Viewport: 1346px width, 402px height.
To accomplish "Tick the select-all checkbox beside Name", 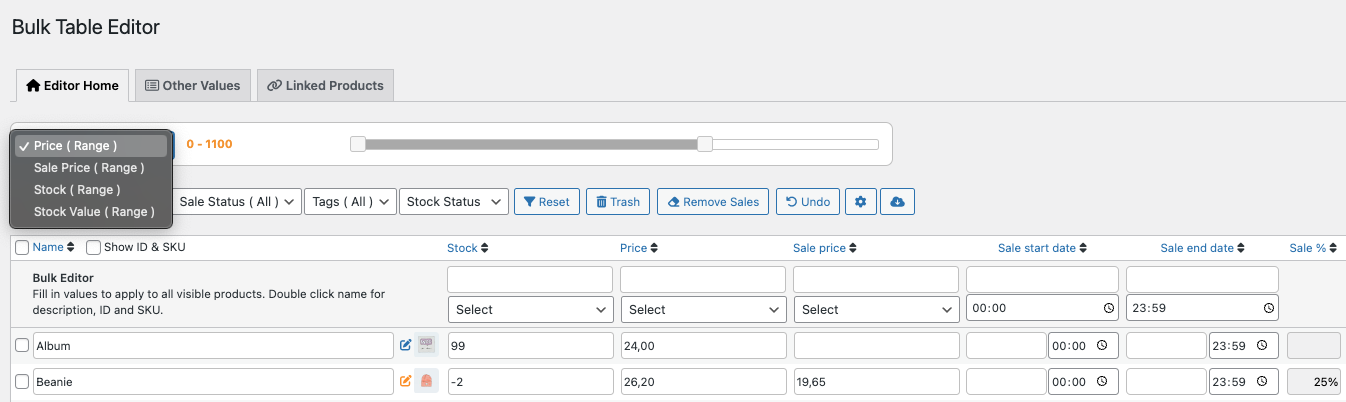I will 22,247.
